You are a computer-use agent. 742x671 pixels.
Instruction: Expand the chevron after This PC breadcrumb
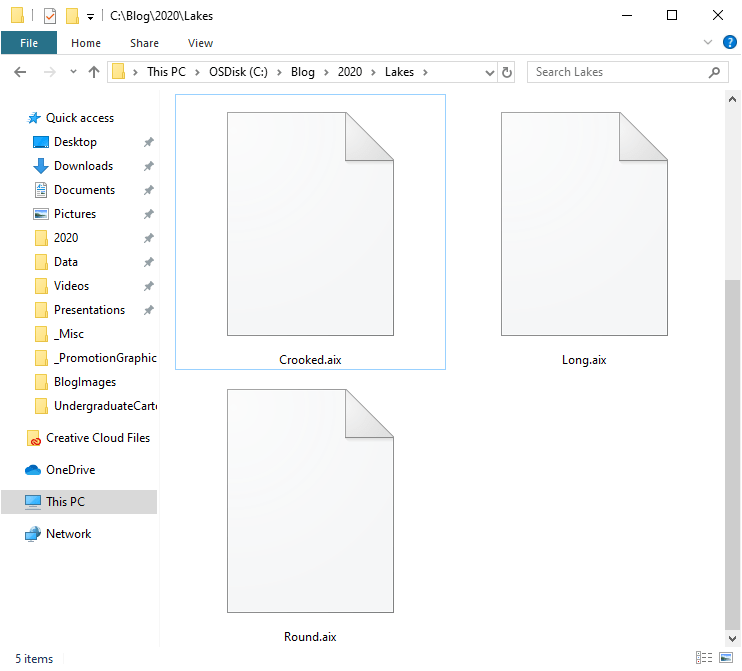click(197, 72)
